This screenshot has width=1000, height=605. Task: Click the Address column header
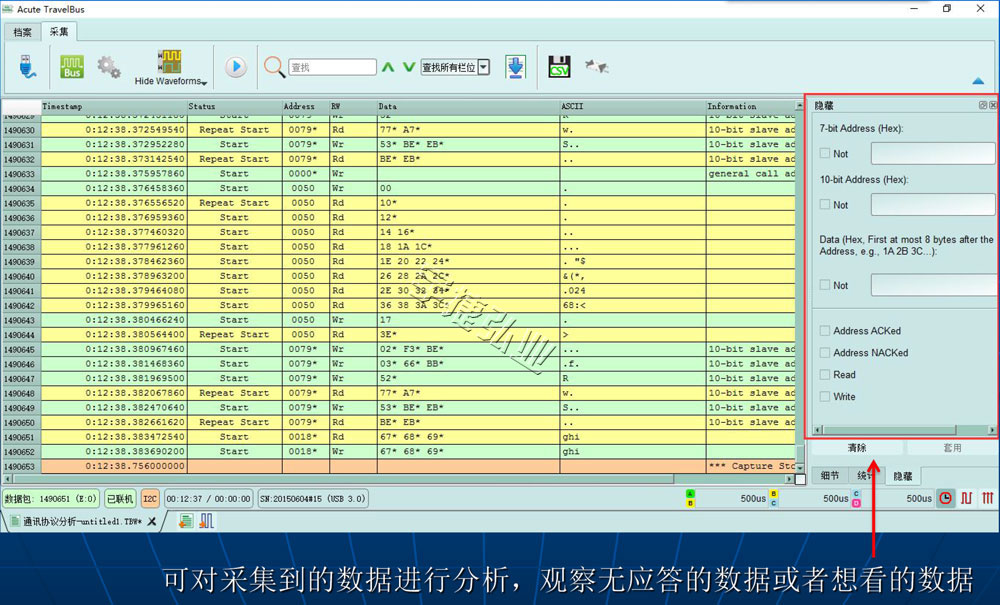(305, 106)
